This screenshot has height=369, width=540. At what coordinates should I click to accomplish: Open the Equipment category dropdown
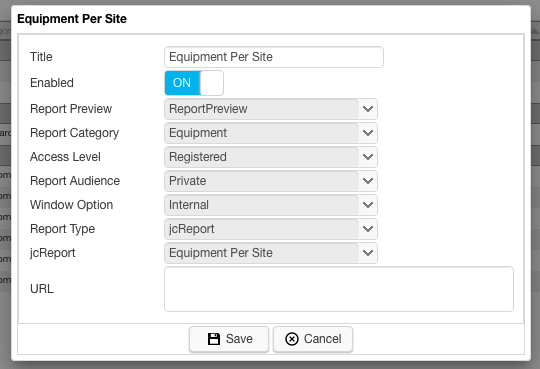(x=271, y=133)
